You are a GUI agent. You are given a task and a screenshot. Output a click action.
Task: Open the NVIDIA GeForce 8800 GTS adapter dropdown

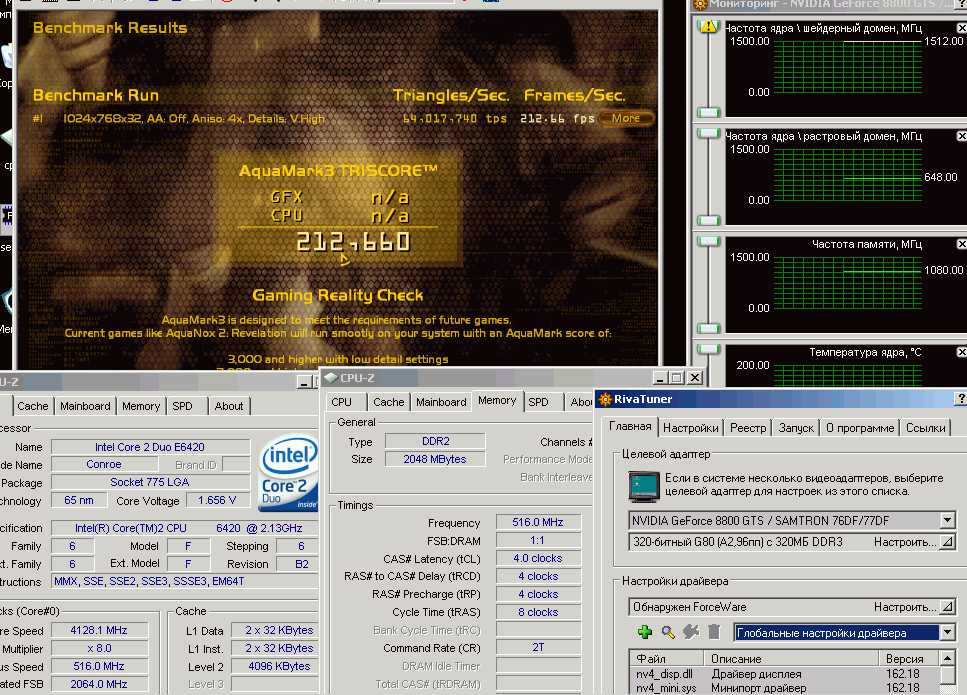point(947,520)
